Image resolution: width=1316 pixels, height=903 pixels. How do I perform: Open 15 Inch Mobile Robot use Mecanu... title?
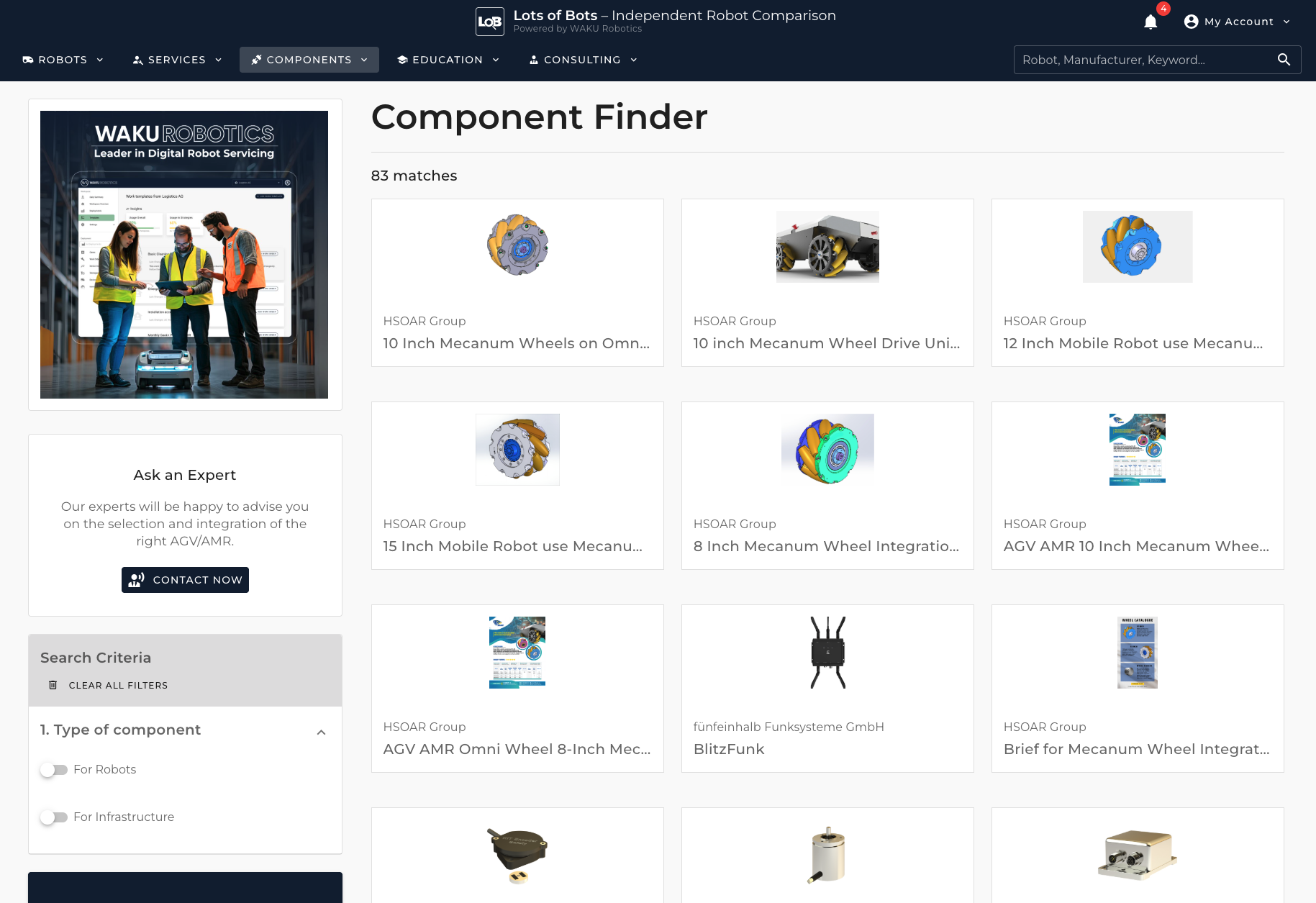pos(513,546)
